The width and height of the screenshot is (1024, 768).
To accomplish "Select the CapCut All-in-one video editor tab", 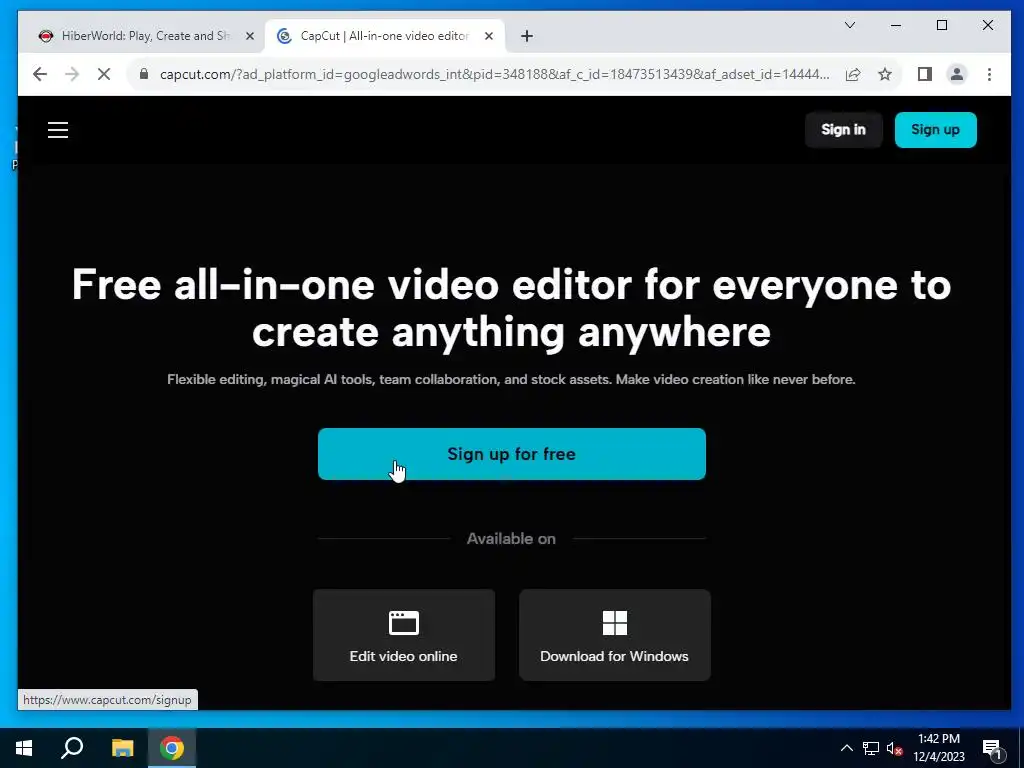I will (384, 36).
